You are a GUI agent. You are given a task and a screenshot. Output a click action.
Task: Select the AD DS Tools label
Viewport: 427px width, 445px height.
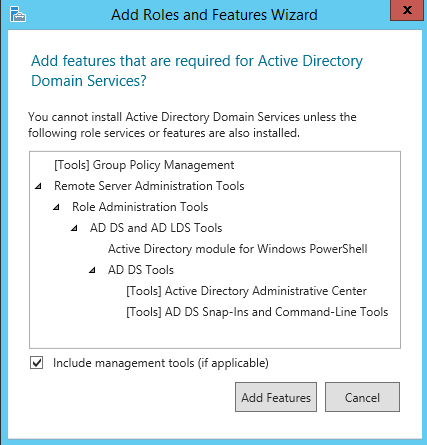tap(141, 270)
